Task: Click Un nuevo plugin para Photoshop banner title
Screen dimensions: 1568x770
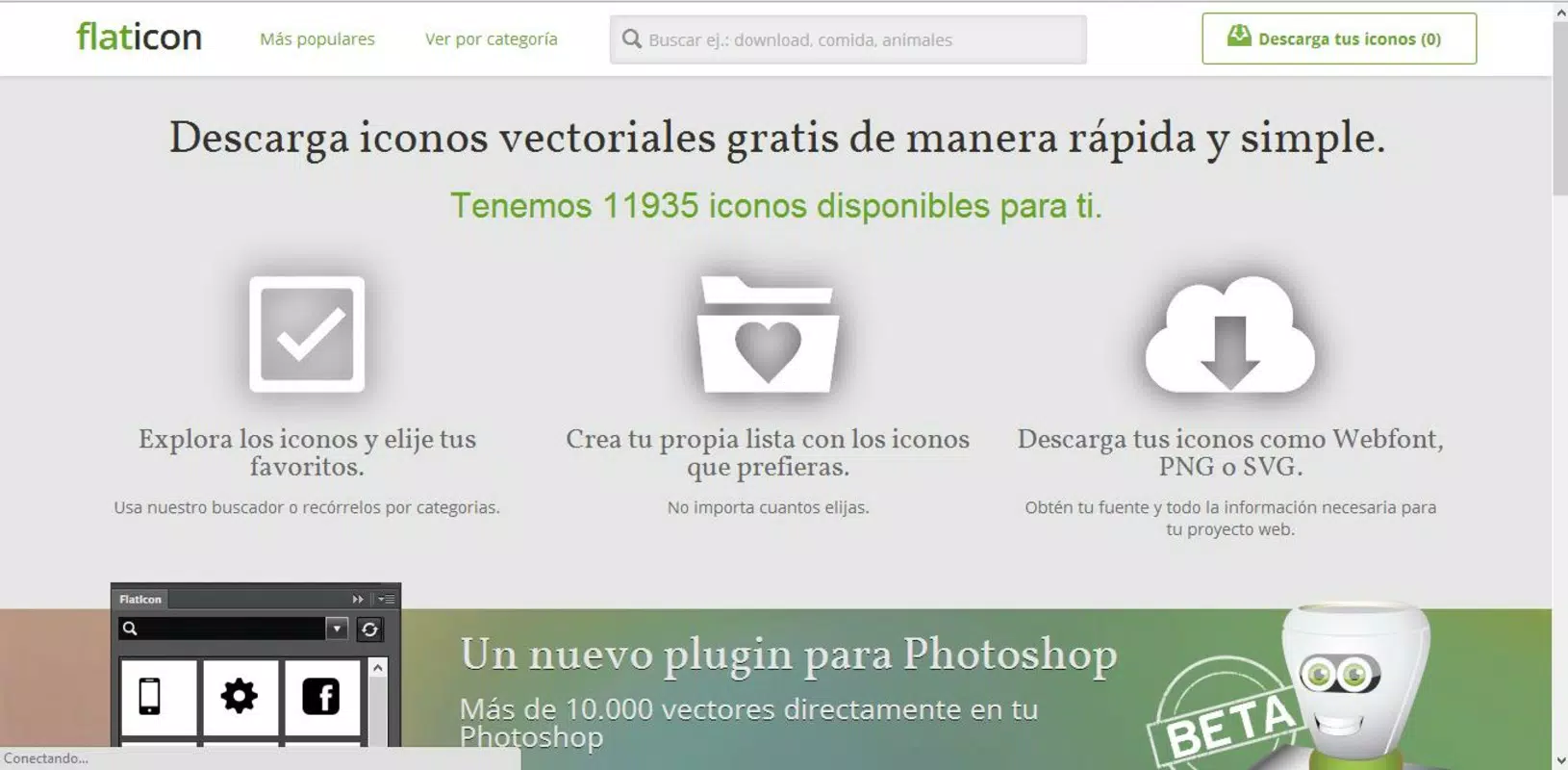Action: coord(789,654)
